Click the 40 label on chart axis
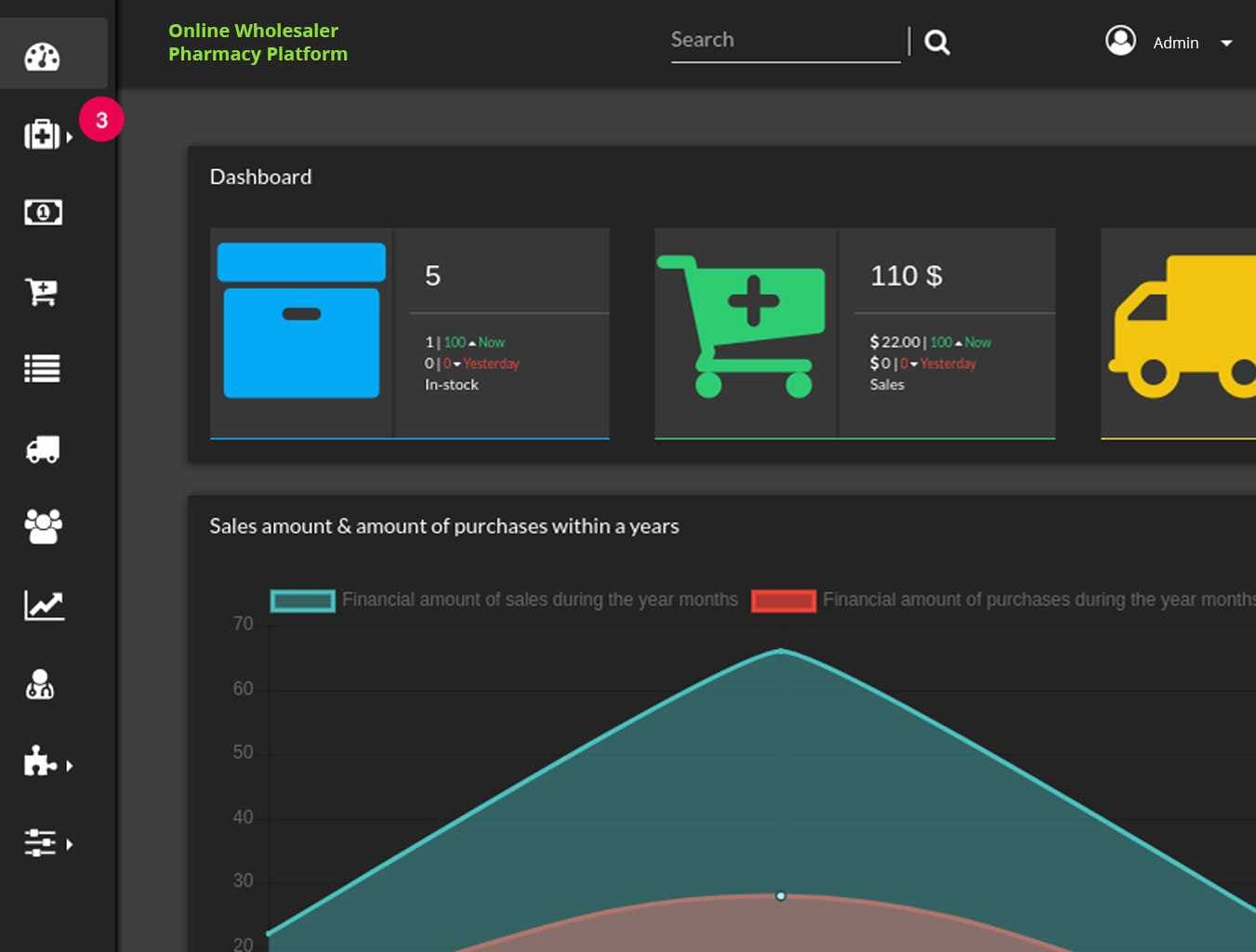The image size is (1256, 952). click(x=243, y=817)
